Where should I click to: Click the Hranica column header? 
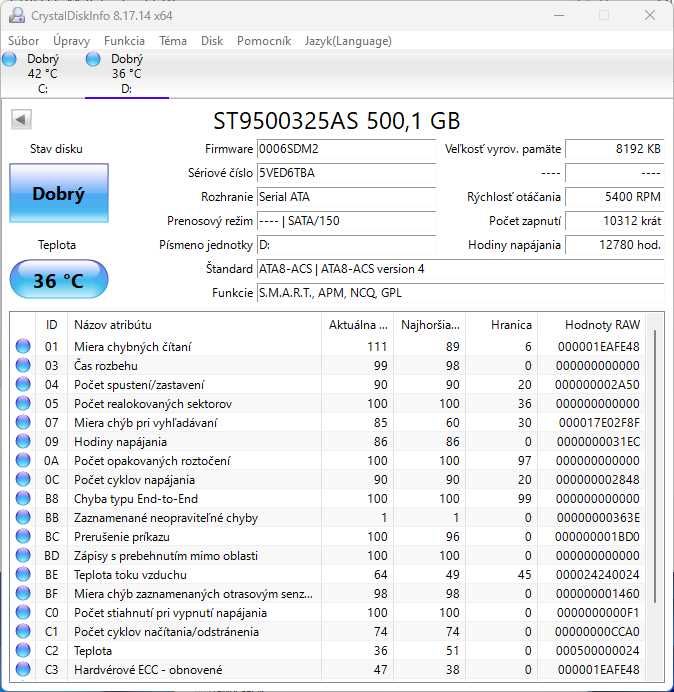click(502, 325)
